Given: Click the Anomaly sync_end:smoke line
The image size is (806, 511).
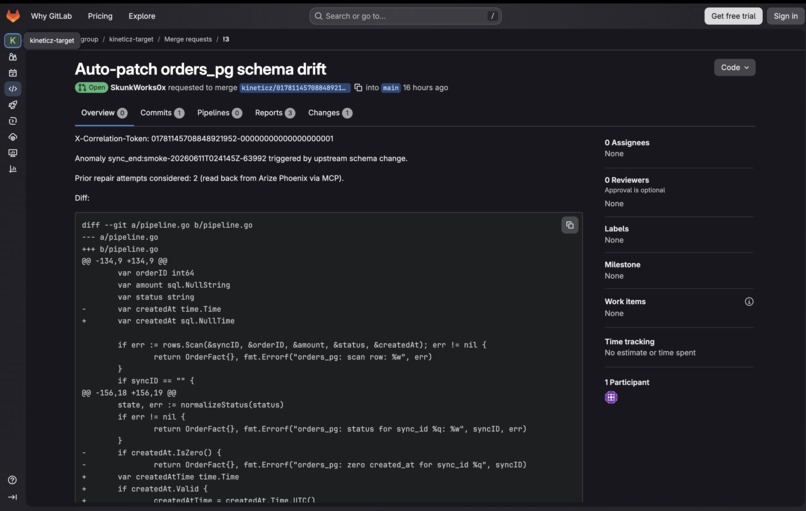Looking at the screenshot, I should [x=241, y=158].
